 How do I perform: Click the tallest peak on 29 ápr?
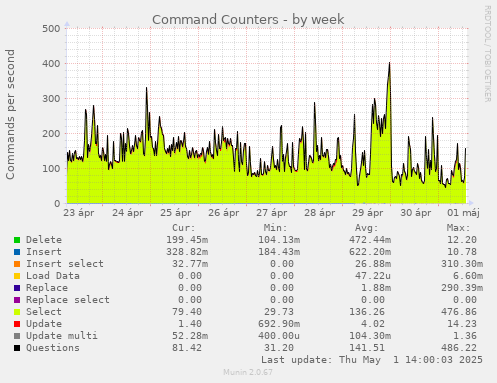click(x=389, y=63)
